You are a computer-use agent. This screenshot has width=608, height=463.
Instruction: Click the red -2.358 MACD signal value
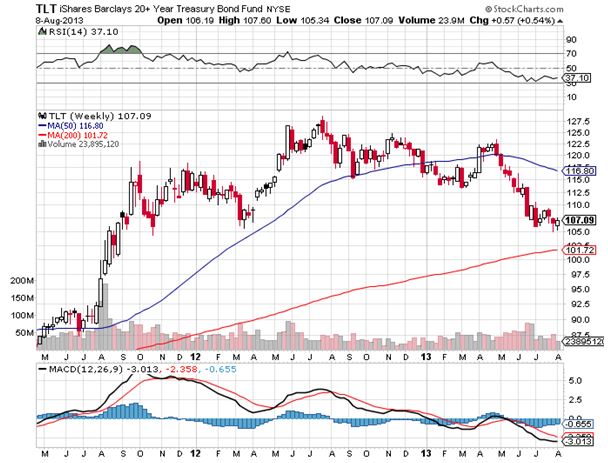(x=182, y=369)
